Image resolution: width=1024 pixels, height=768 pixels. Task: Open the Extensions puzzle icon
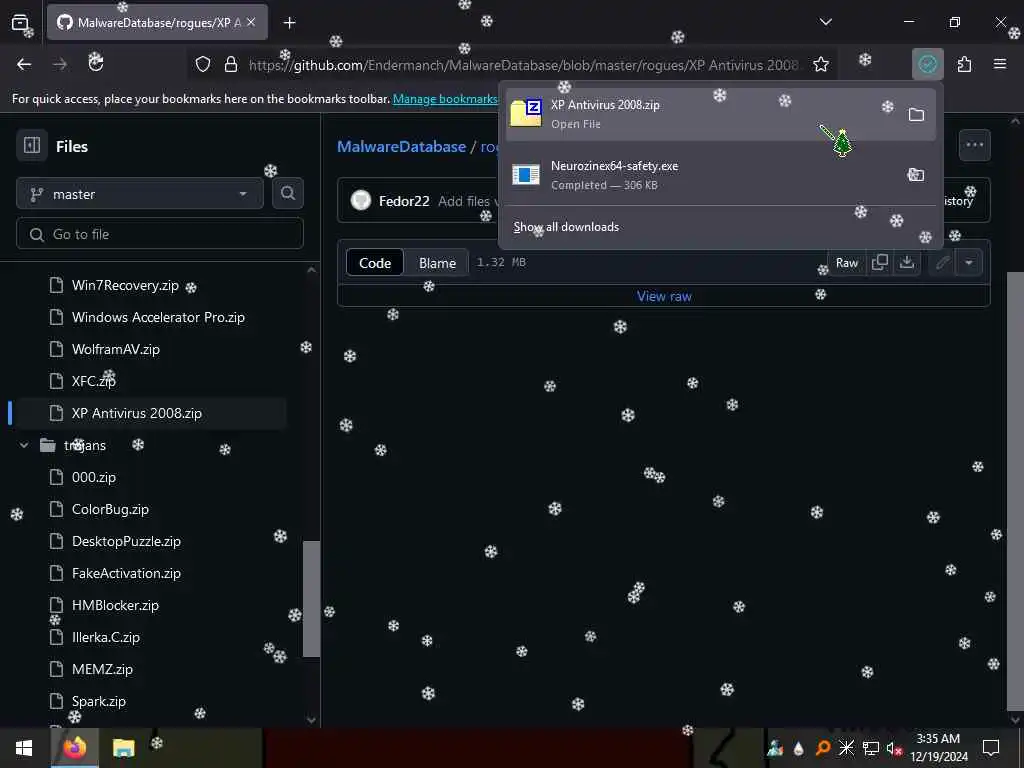965,64
